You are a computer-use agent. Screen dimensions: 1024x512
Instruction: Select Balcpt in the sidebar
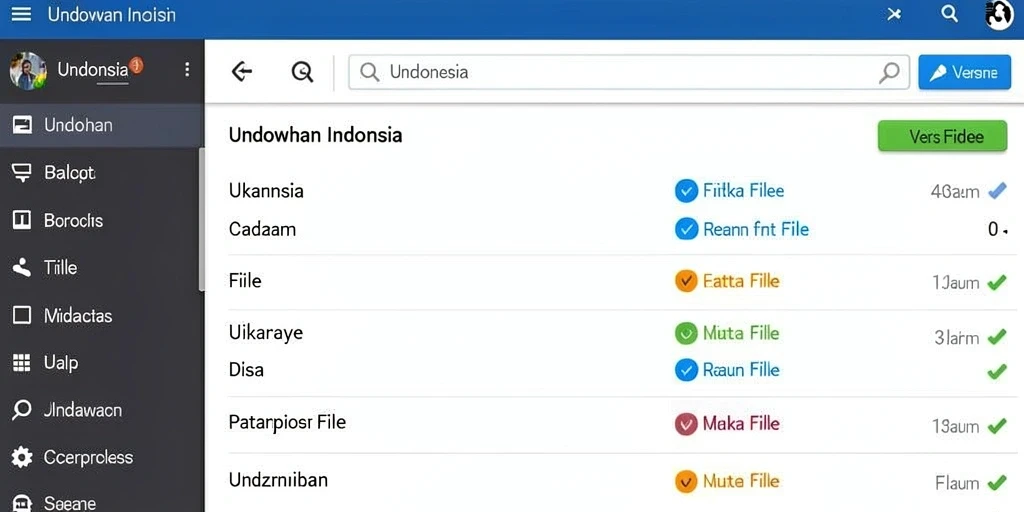pos(103,173)
